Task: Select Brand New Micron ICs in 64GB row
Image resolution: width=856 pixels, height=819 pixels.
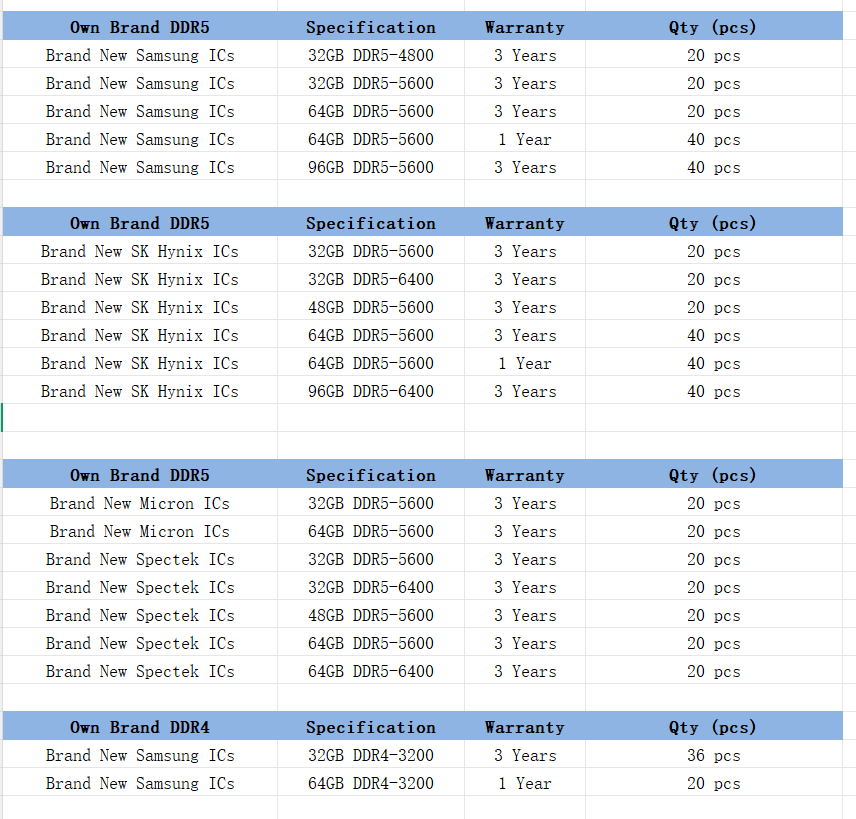Action: (140, 531)
